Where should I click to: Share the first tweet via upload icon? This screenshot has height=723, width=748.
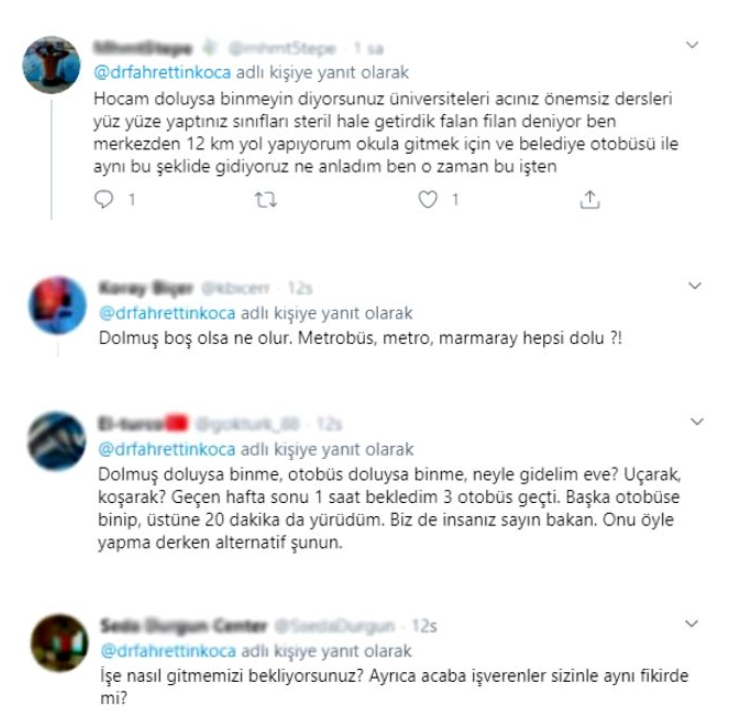pos(590,199)
